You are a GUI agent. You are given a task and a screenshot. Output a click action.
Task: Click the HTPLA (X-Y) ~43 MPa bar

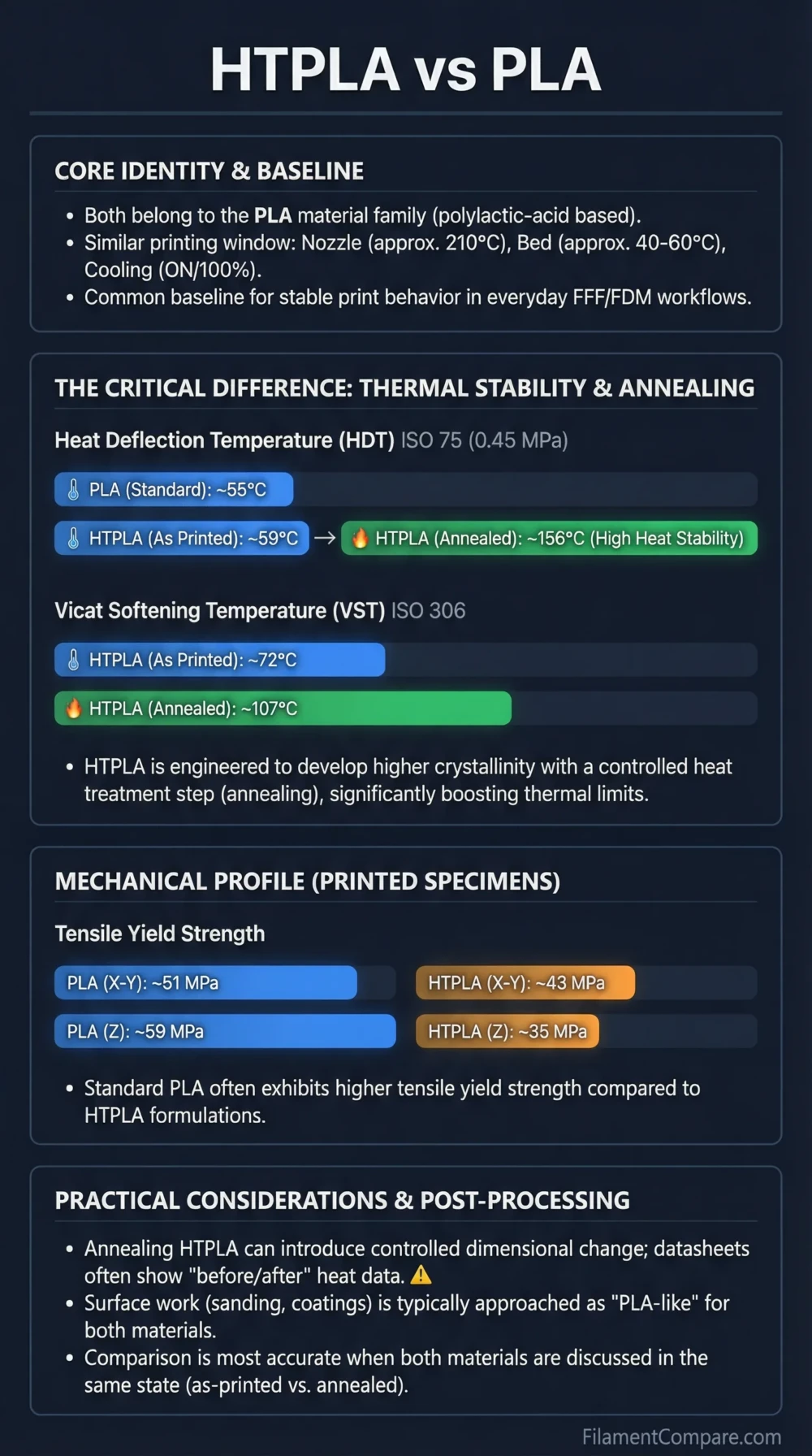[x=525, y=982]
